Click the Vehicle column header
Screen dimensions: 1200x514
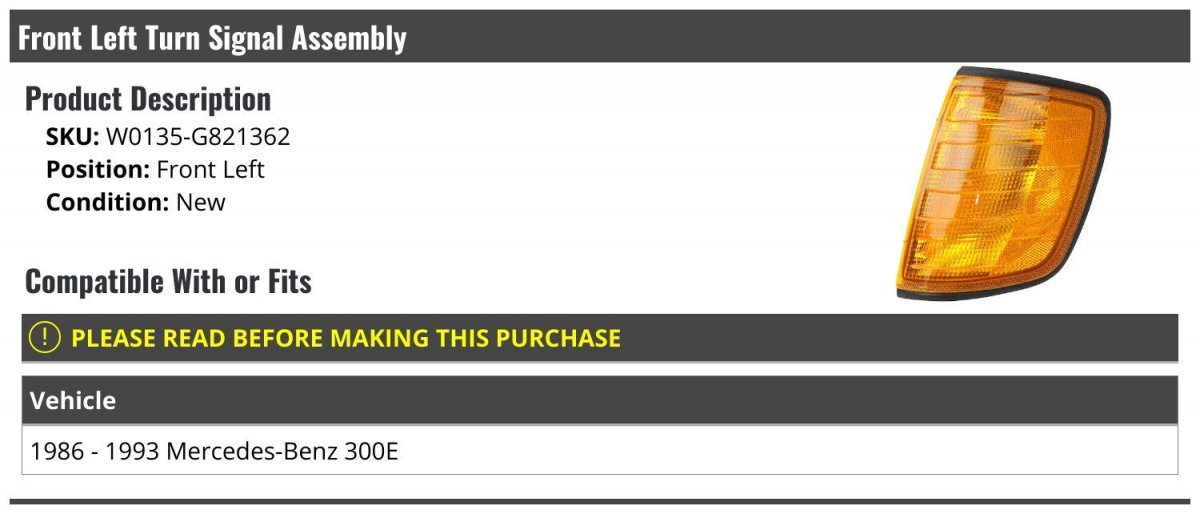tap(73, 401)
